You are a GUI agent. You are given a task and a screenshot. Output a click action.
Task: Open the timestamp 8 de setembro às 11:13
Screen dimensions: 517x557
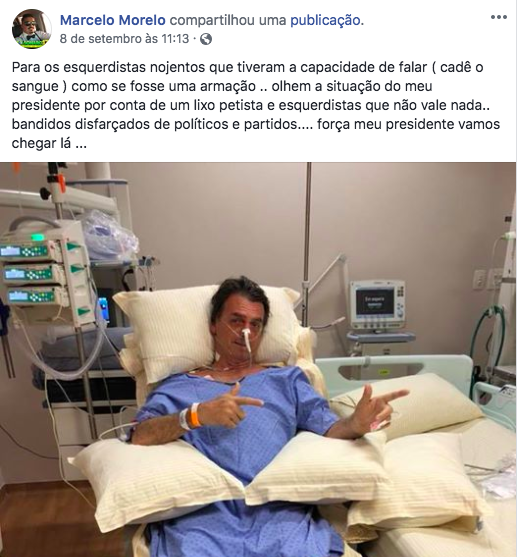click(124, 38)
